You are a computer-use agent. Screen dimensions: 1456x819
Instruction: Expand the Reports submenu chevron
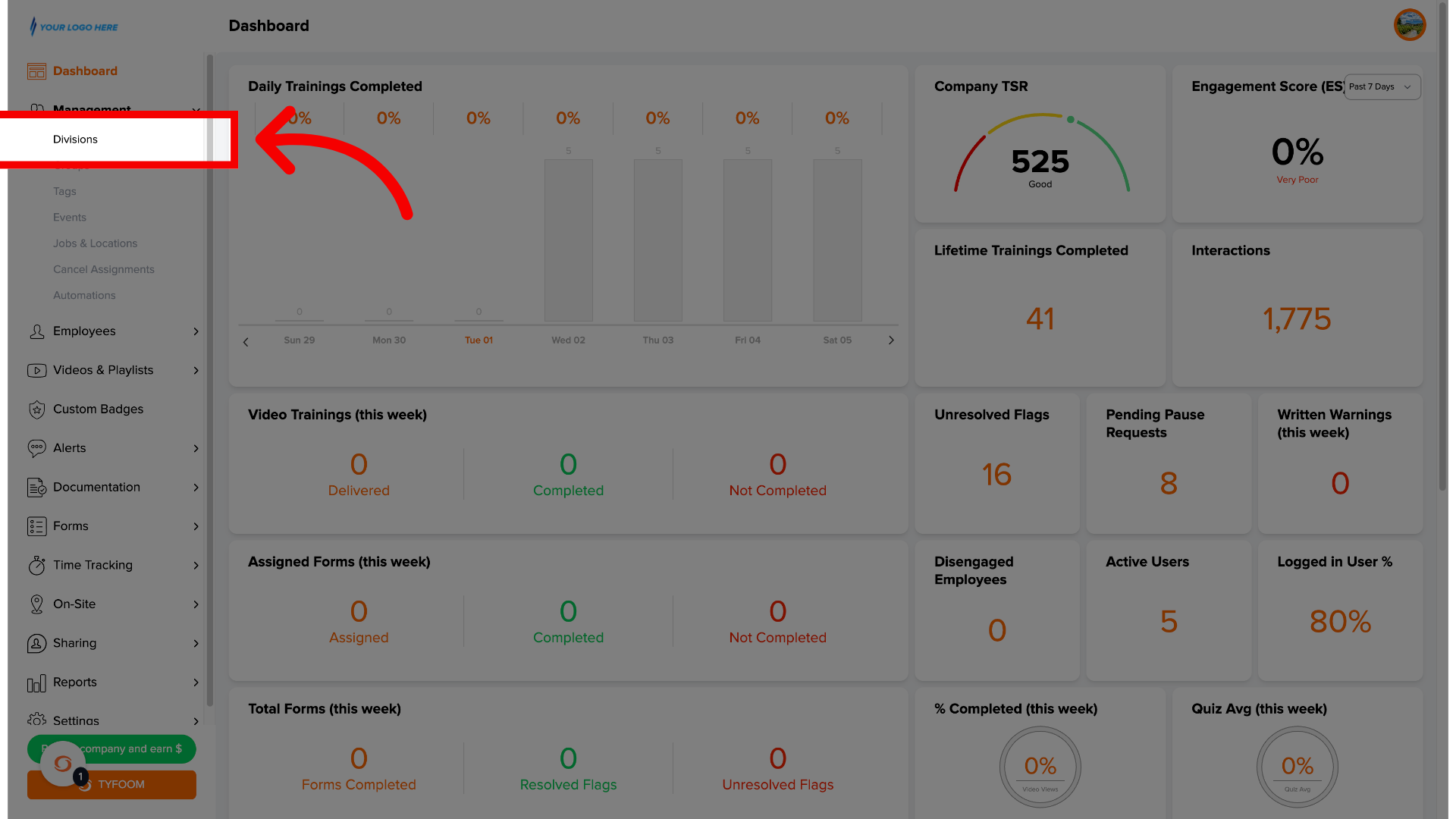(x=196, y=682)
